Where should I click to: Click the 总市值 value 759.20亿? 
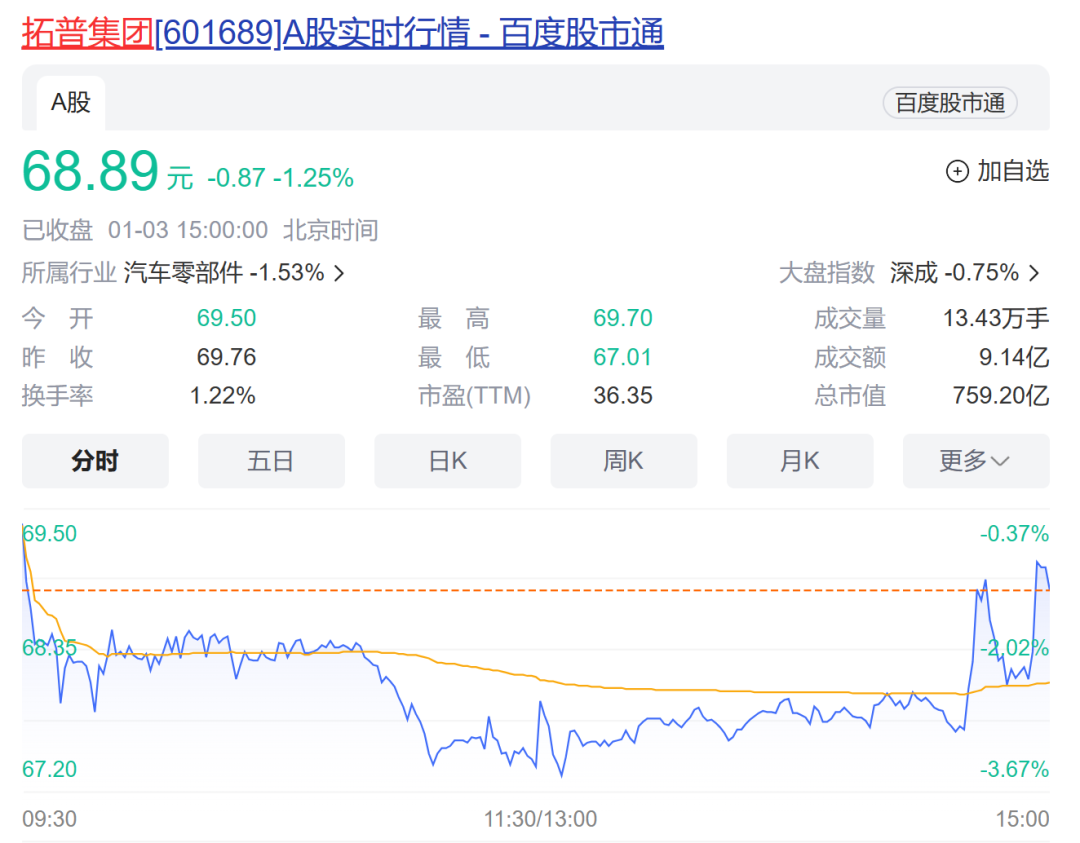tap(1001, 396)
